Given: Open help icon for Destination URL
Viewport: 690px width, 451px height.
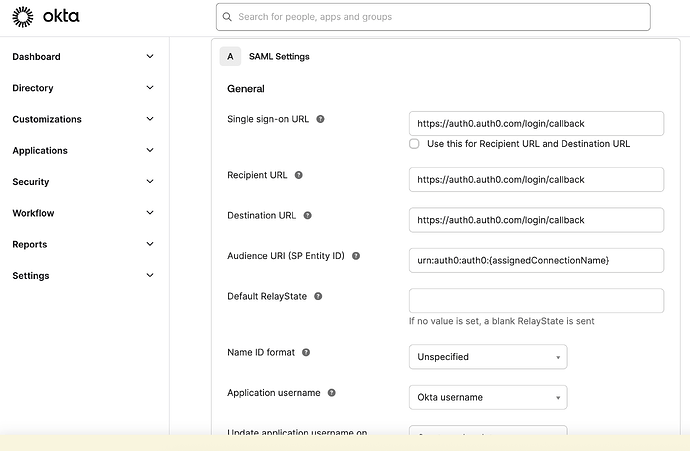Looking at the screenshot, I should click(308, 216).
